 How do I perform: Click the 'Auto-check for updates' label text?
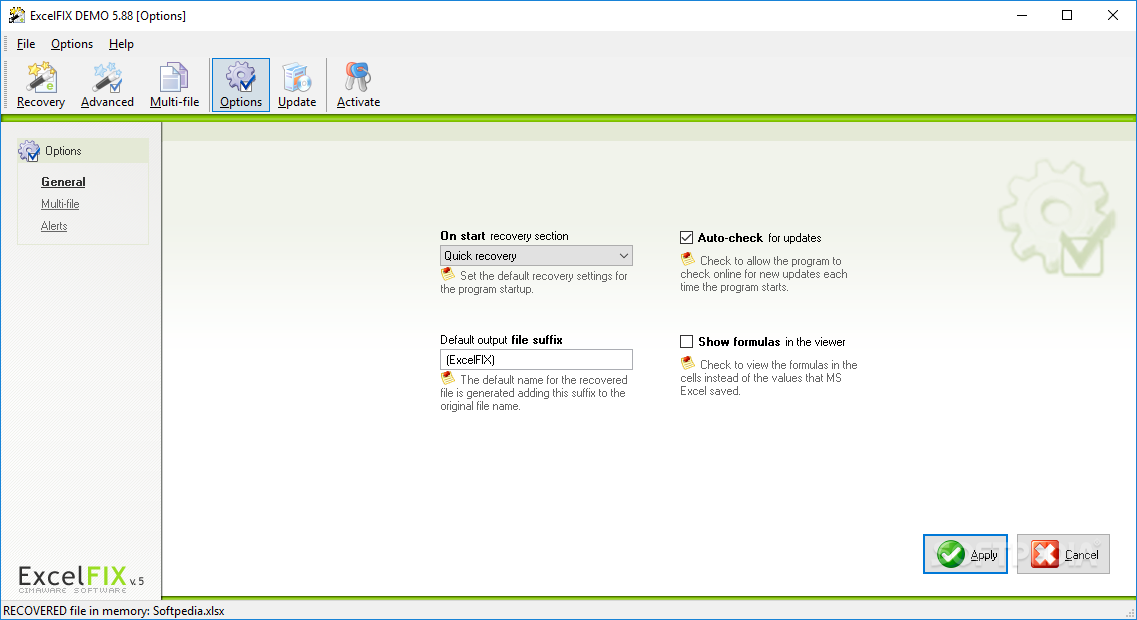pos(759,238)
